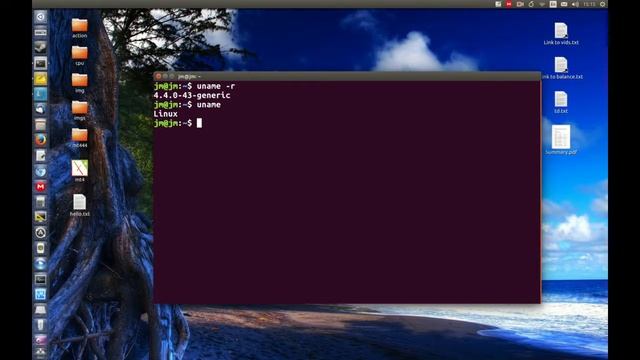Open the 'action' desktop folder
Screen dimensions: 640x360
point(80,28)
